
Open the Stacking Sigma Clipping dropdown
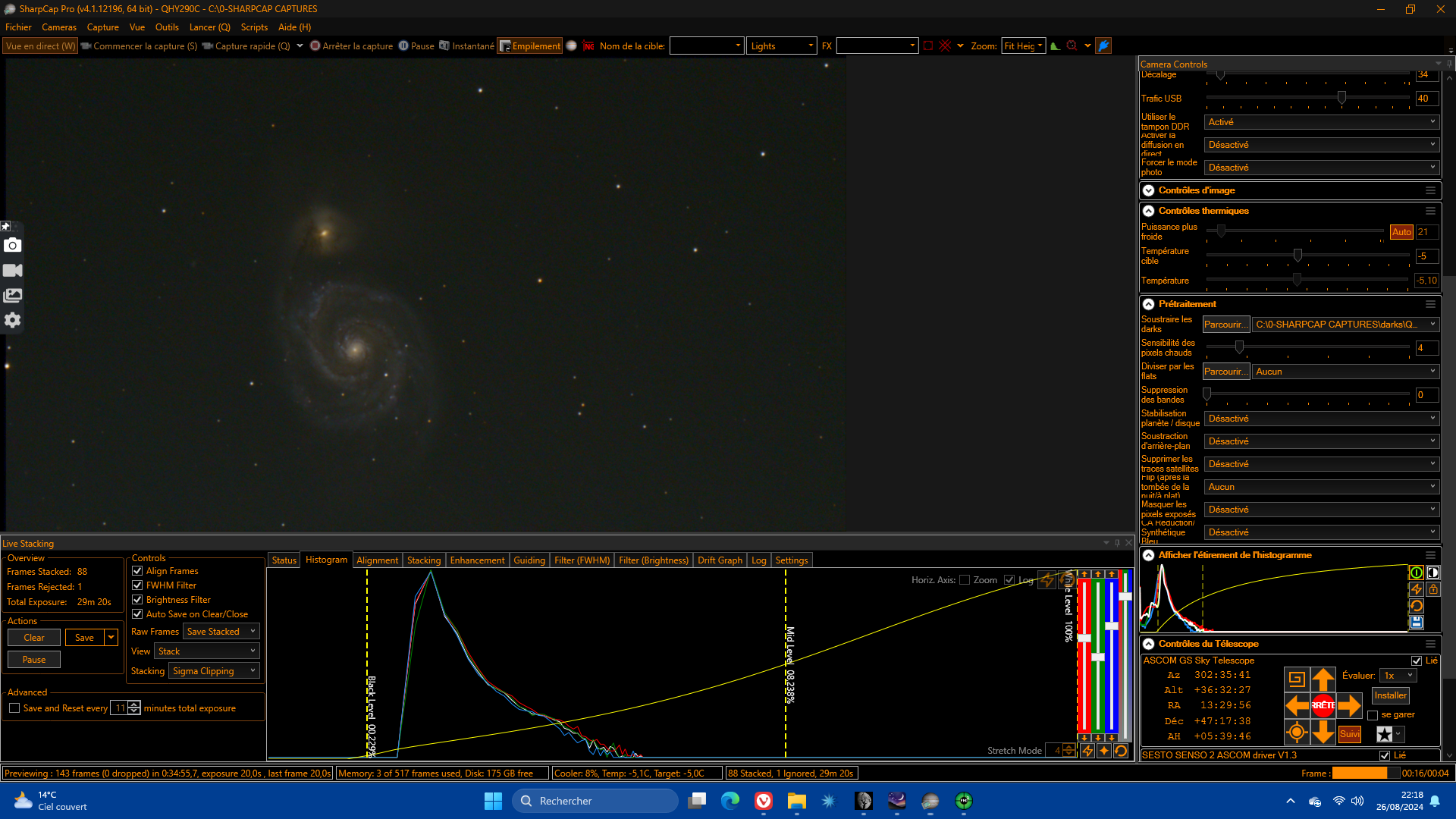tap(215, 671)
